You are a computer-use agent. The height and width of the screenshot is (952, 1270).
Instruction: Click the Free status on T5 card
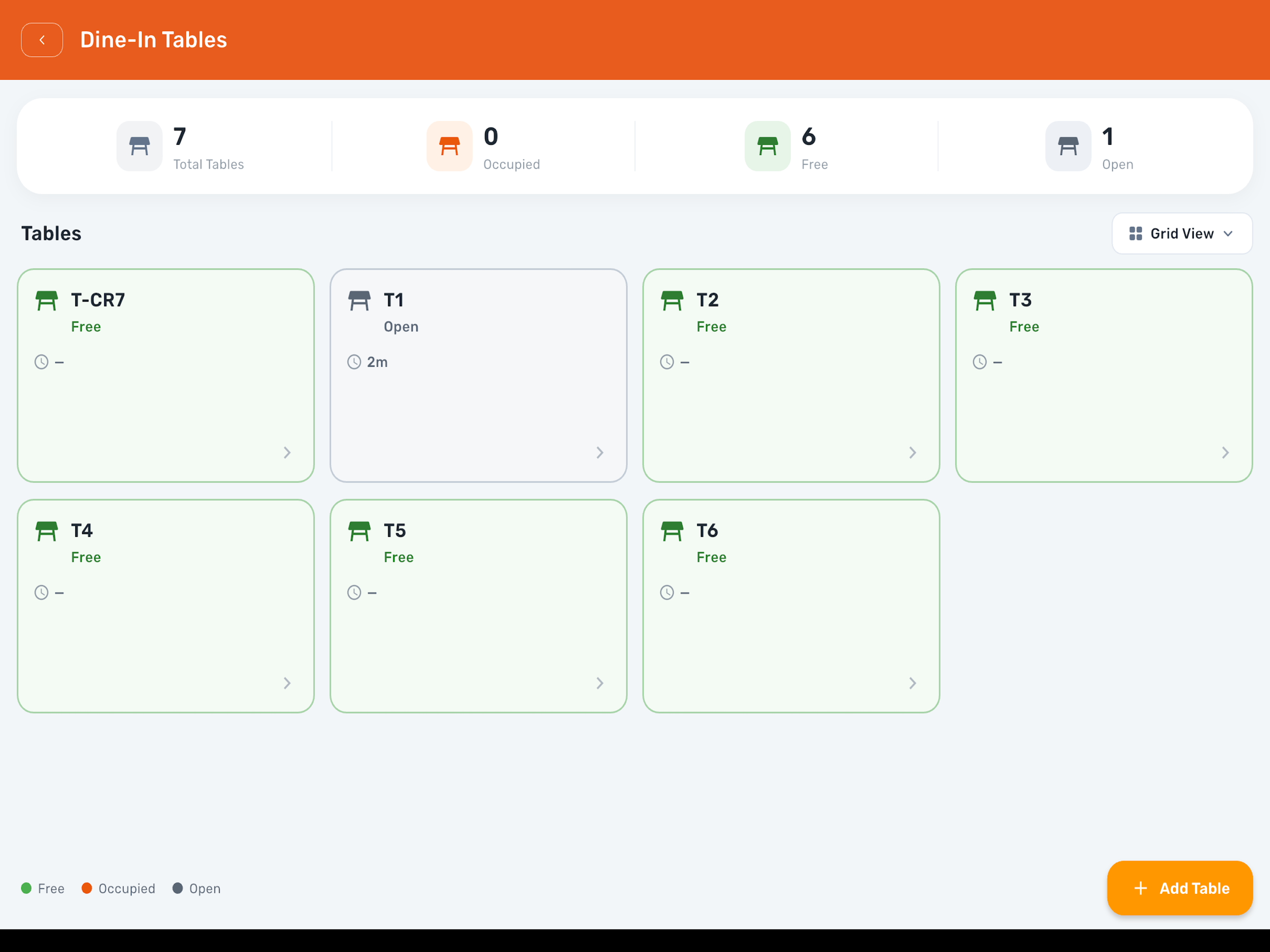click(399, 558)
